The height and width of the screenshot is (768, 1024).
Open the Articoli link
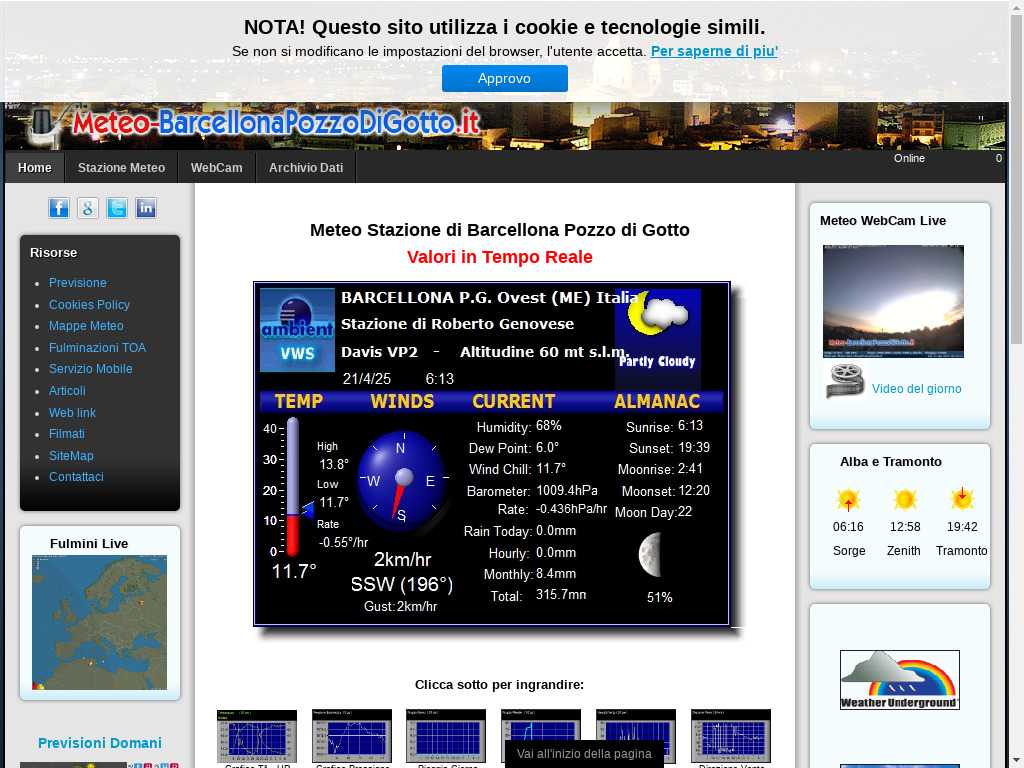click(x=67, y=391)
